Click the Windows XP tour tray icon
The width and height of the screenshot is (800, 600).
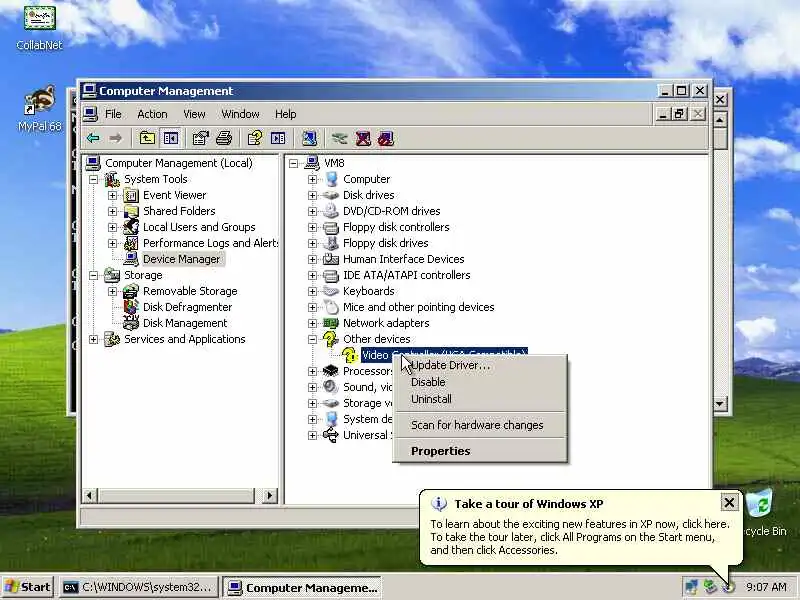pyautogui.click(x=729, y=587)
